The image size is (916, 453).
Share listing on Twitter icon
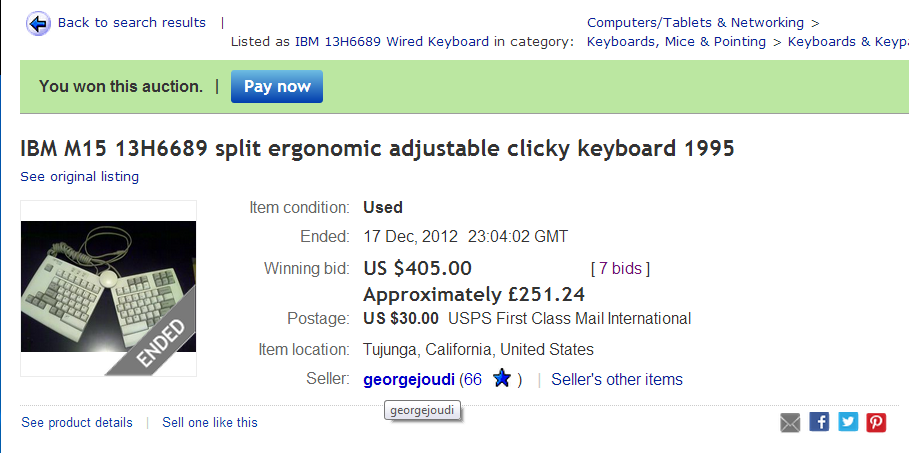pos(848,422)
